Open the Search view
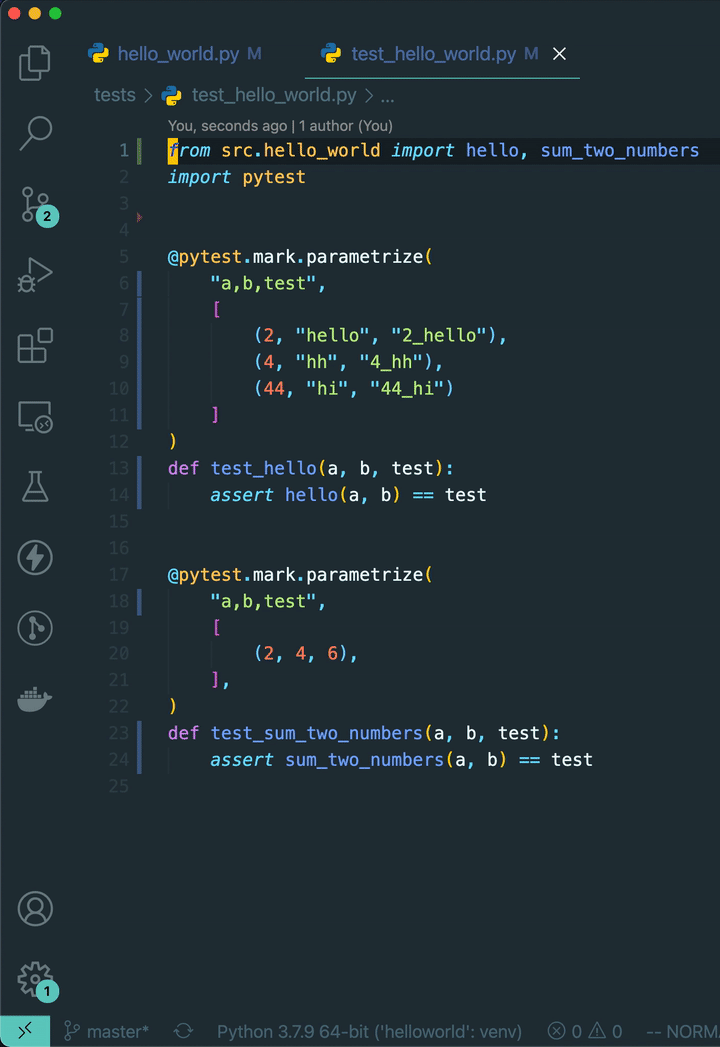 pos(35,132)
